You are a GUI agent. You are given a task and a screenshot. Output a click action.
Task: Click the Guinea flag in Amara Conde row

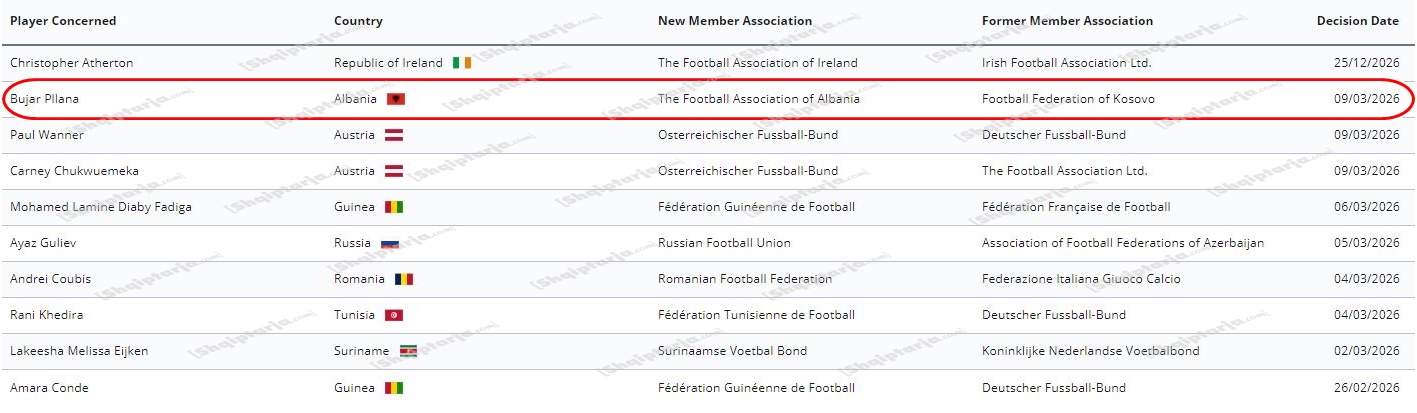pos(394,388)
